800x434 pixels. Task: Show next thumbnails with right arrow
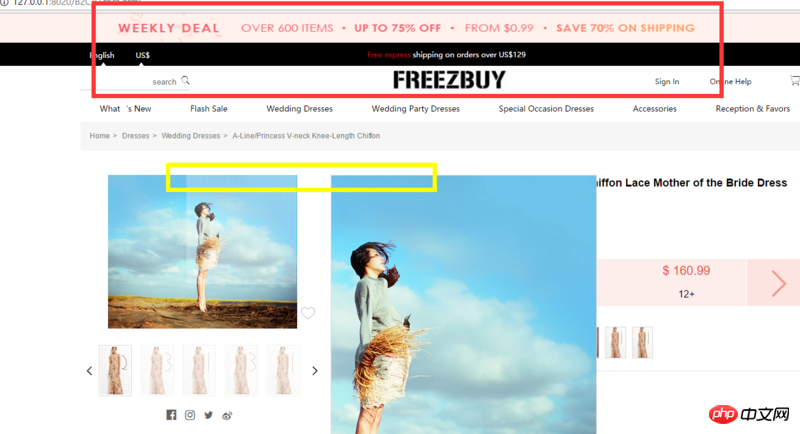pyautogui.click(x=315, y=371)
